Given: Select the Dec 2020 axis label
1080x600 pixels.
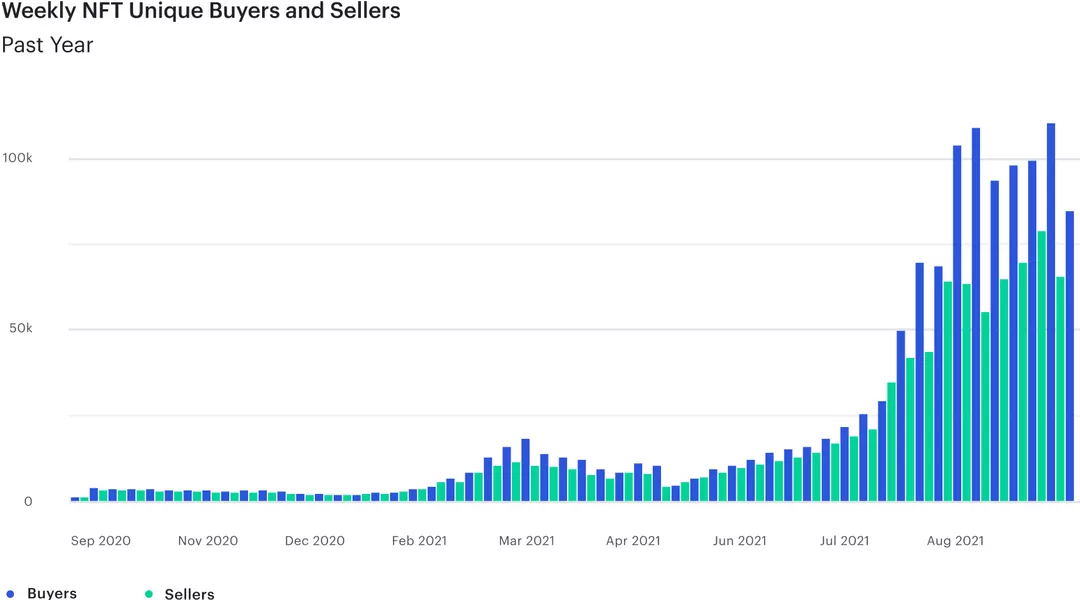Looking at the screenshot, I should tap(315, 541).
